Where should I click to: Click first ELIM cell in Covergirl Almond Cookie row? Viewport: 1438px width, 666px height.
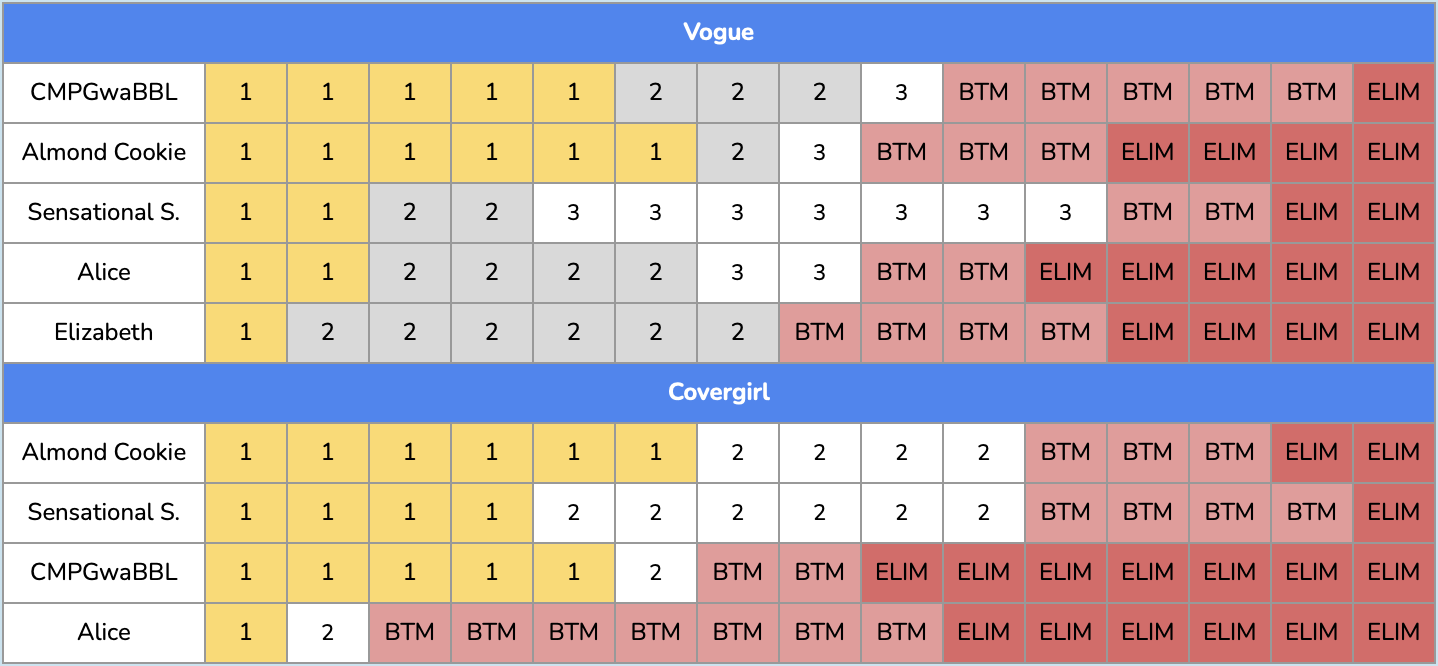point(1311,452)
